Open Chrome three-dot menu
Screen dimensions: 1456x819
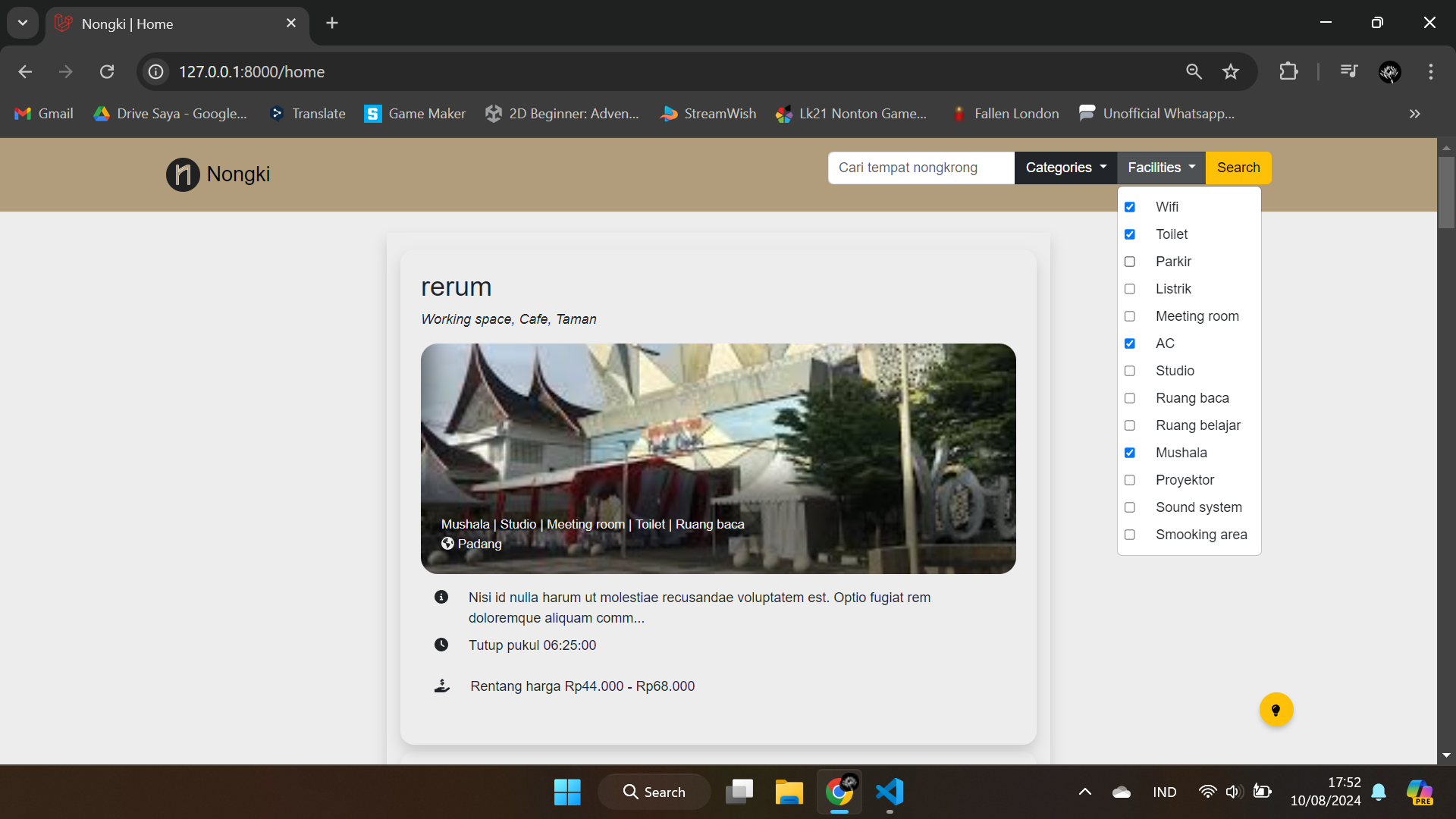(x=1430, y=72)
